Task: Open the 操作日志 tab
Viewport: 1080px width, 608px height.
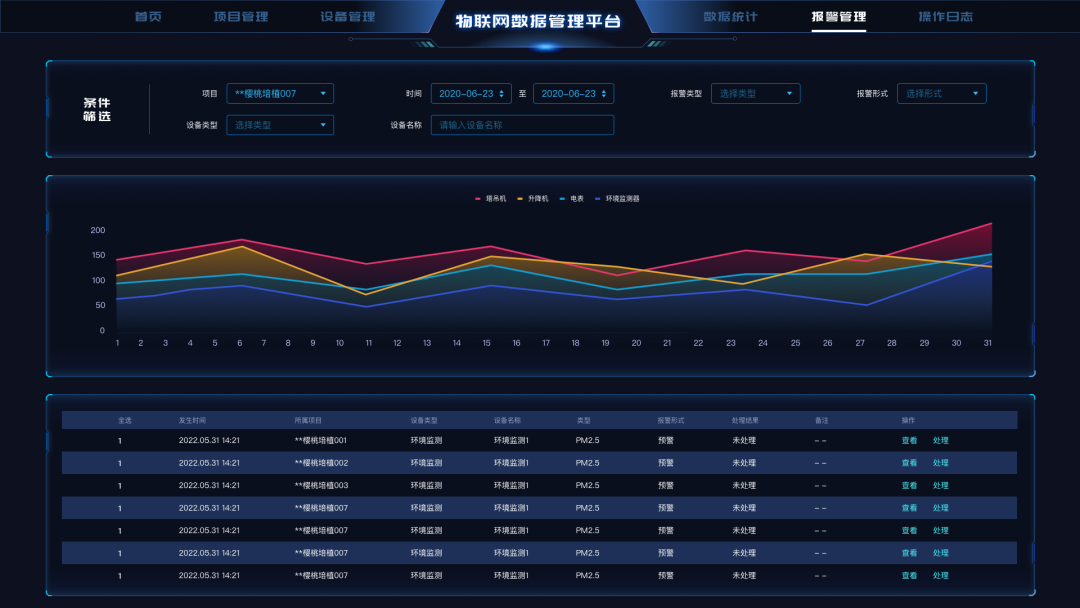Action: (946, 17)
